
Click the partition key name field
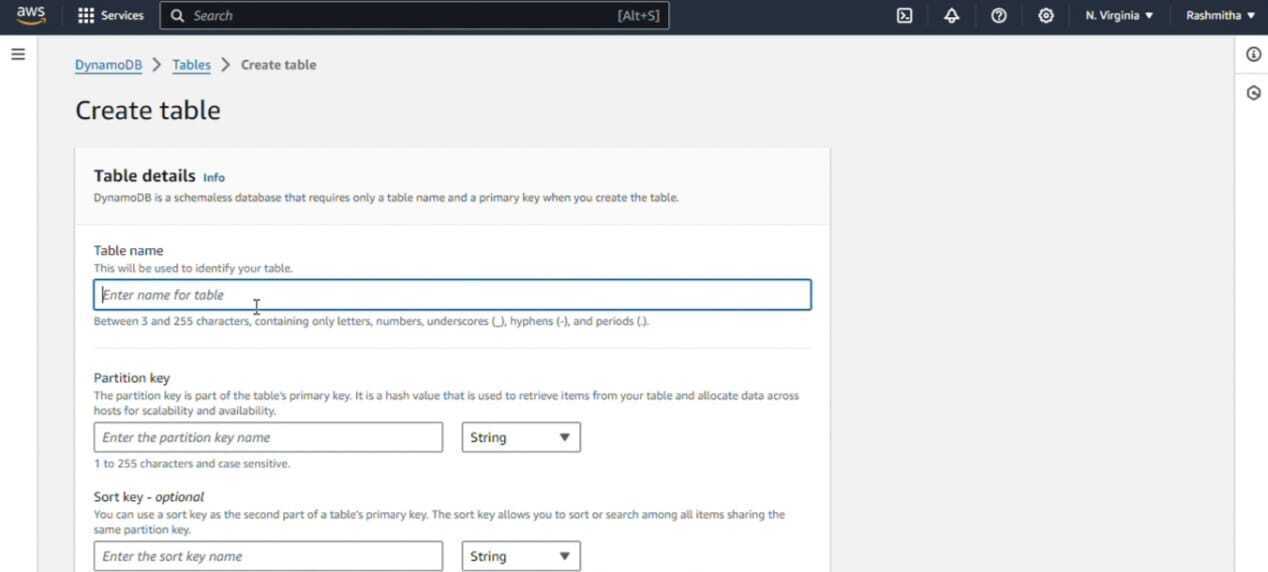pos(268,437)
